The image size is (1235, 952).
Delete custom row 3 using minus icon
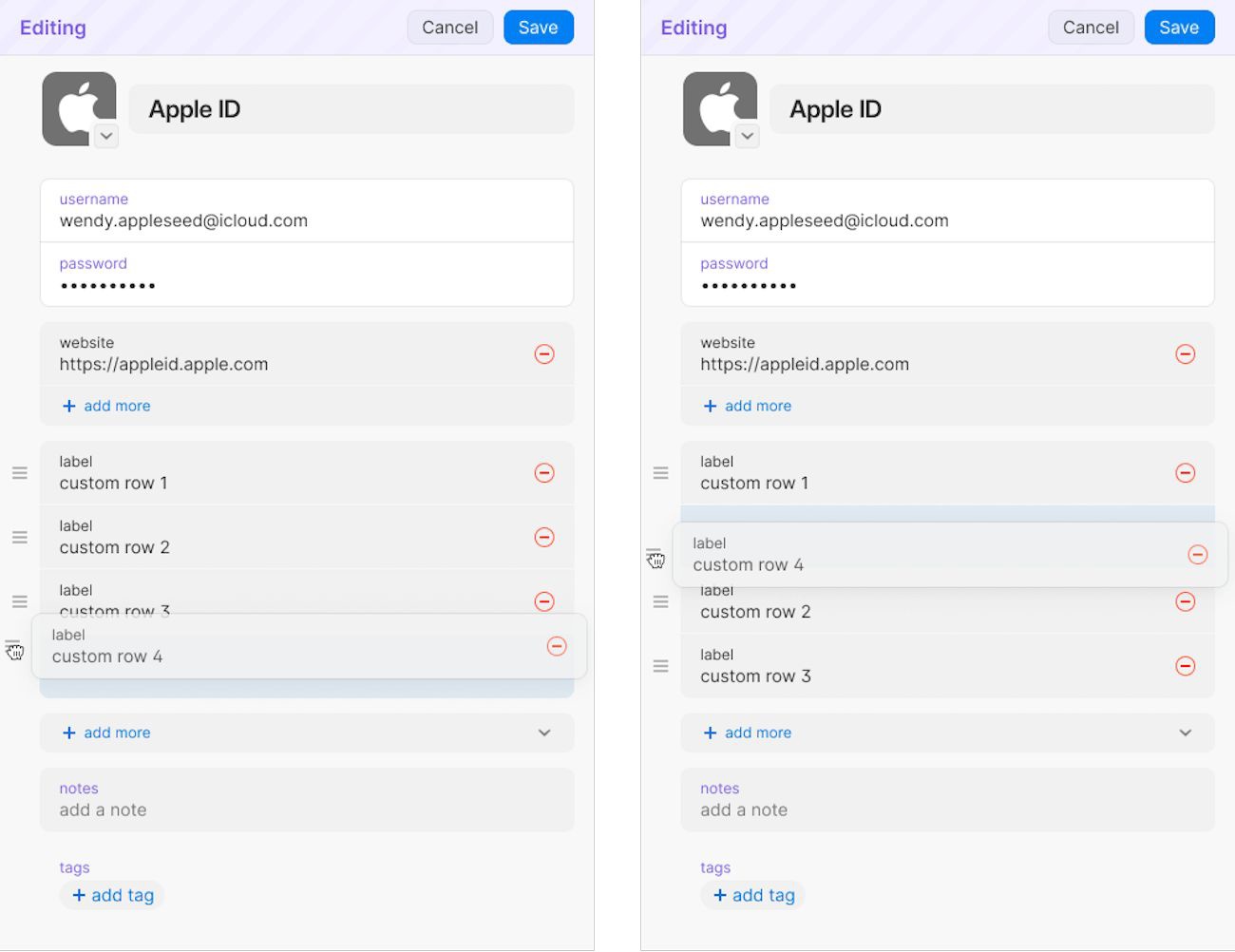pos(544,601)
